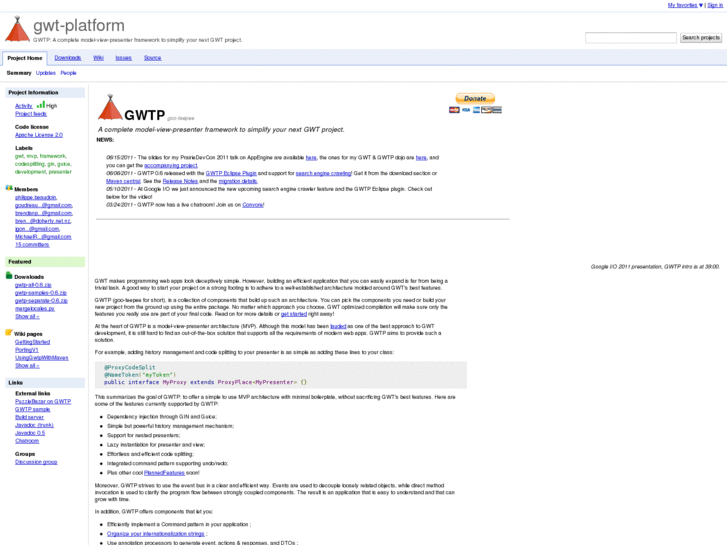This screenshot has width=727, height=545.
Task: Open the Chatroom external link
Action: tap(27, 441)
